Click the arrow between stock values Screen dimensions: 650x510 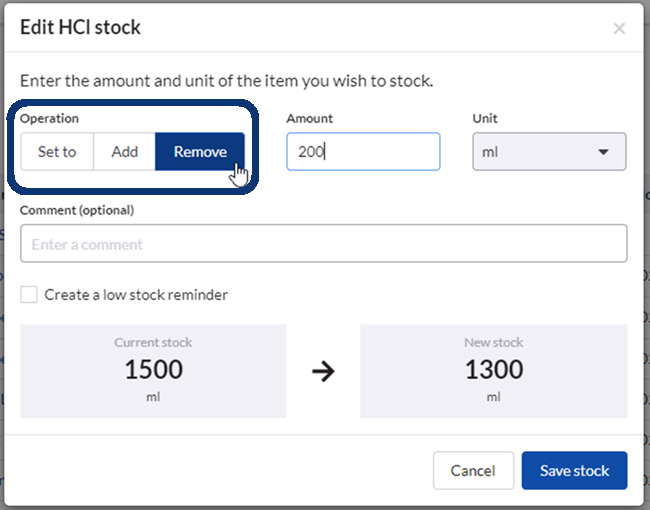pyautogui.click(x=323, y=371)
